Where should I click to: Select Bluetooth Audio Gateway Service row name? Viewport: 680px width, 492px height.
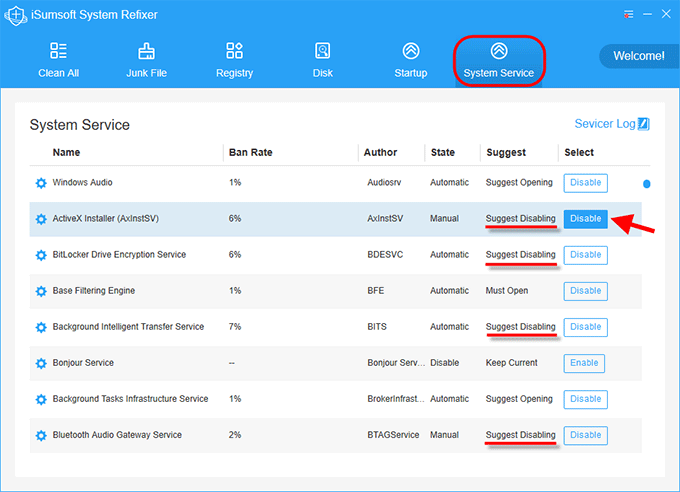click(117, 435)
